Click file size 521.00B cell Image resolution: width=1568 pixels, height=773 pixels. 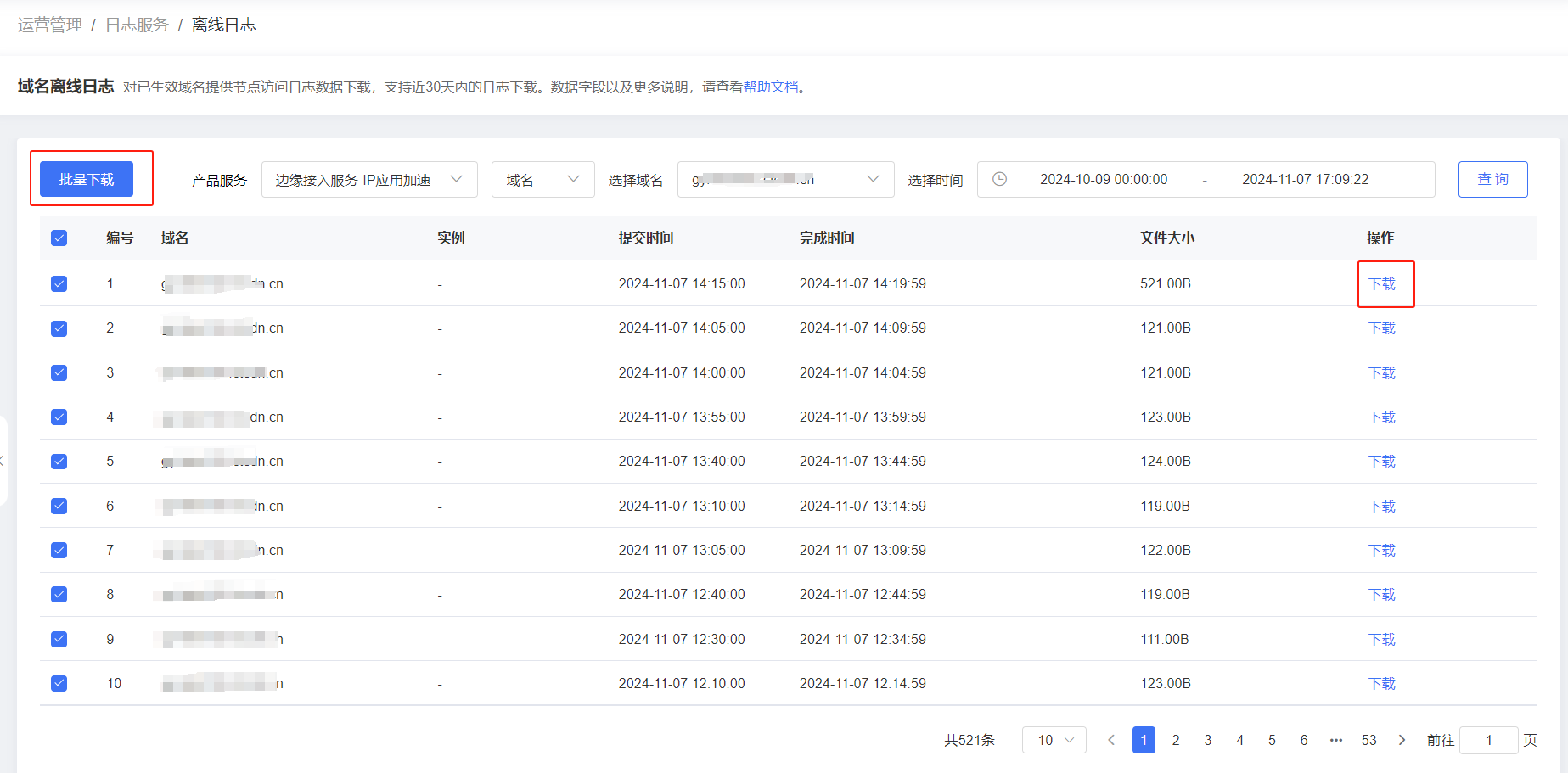[x=1166, y=283]
